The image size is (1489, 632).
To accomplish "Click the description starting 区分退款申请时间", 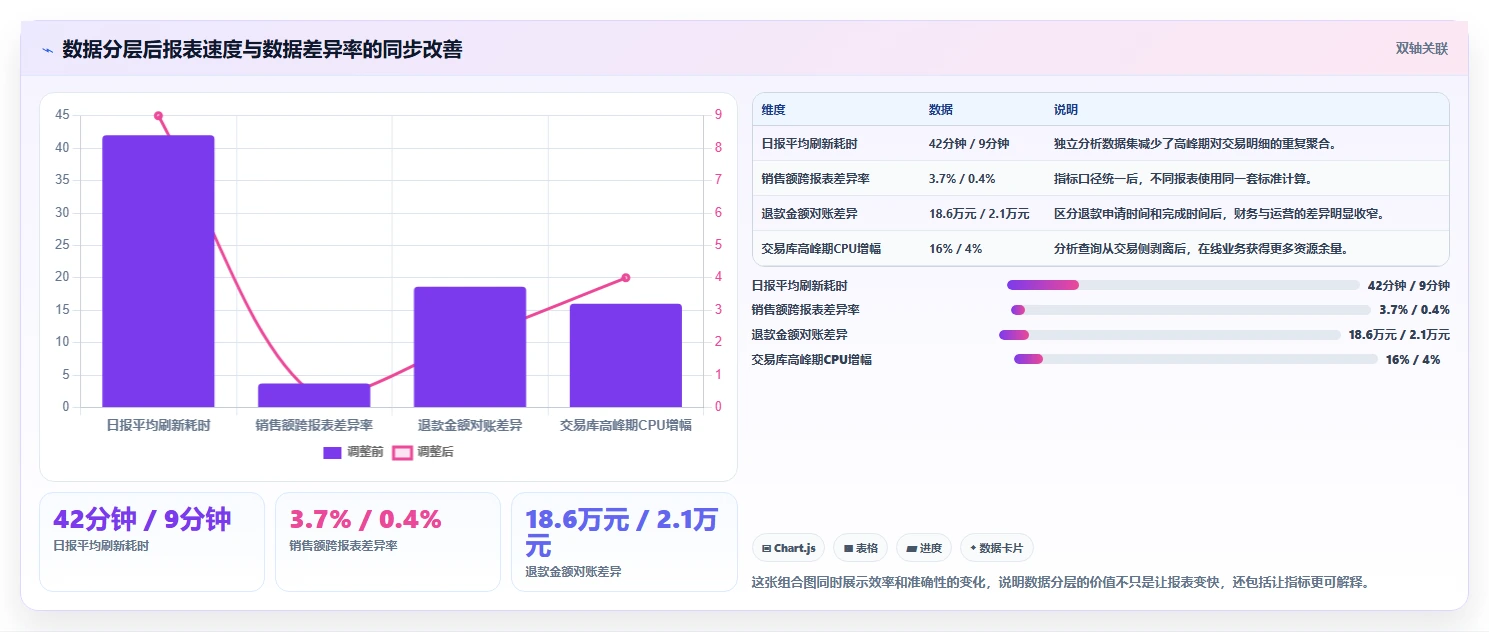I will coord(1219,214).
